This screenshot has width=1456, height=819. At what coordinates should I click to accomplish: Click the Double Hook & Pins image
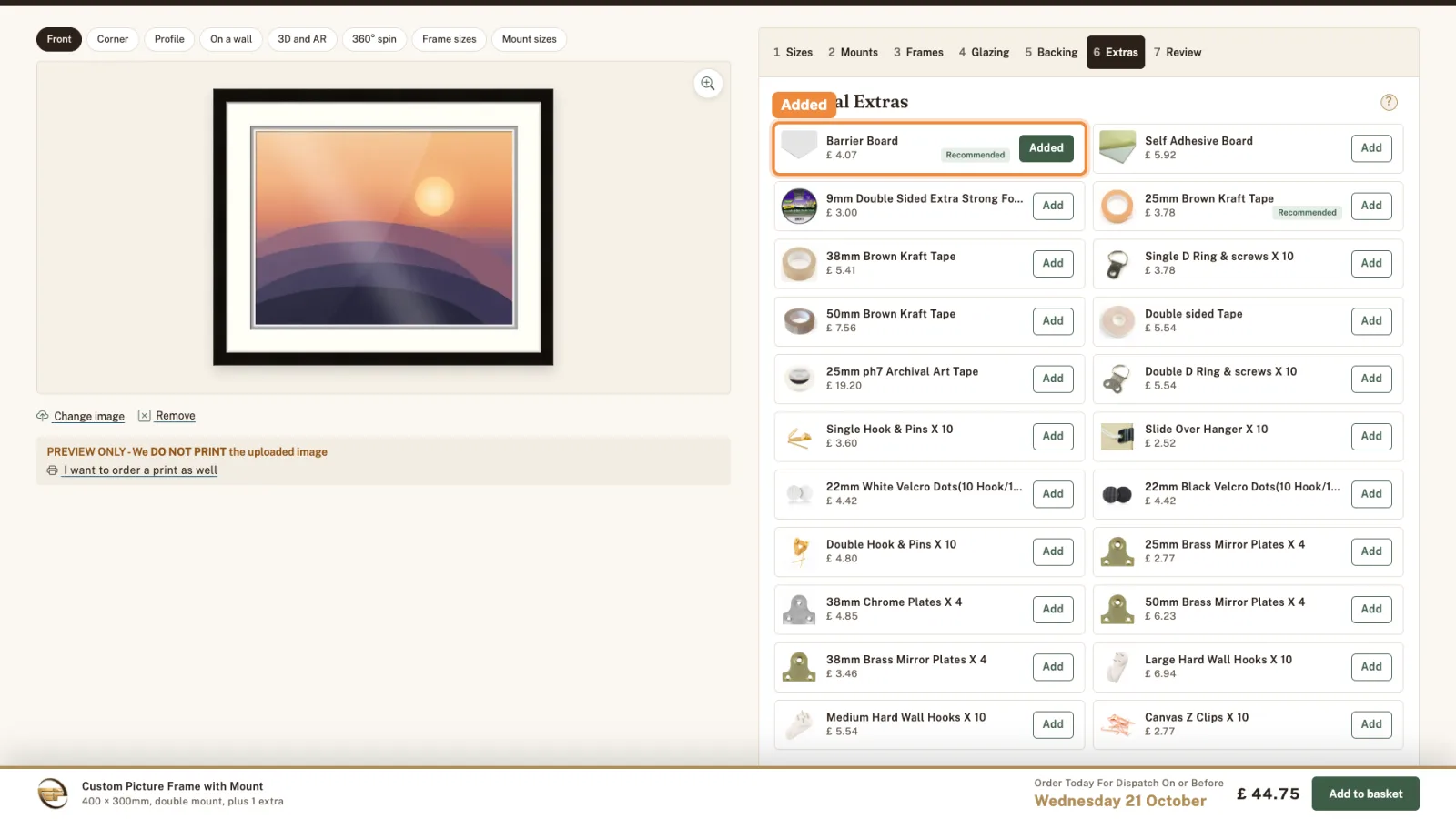point(799,551)
